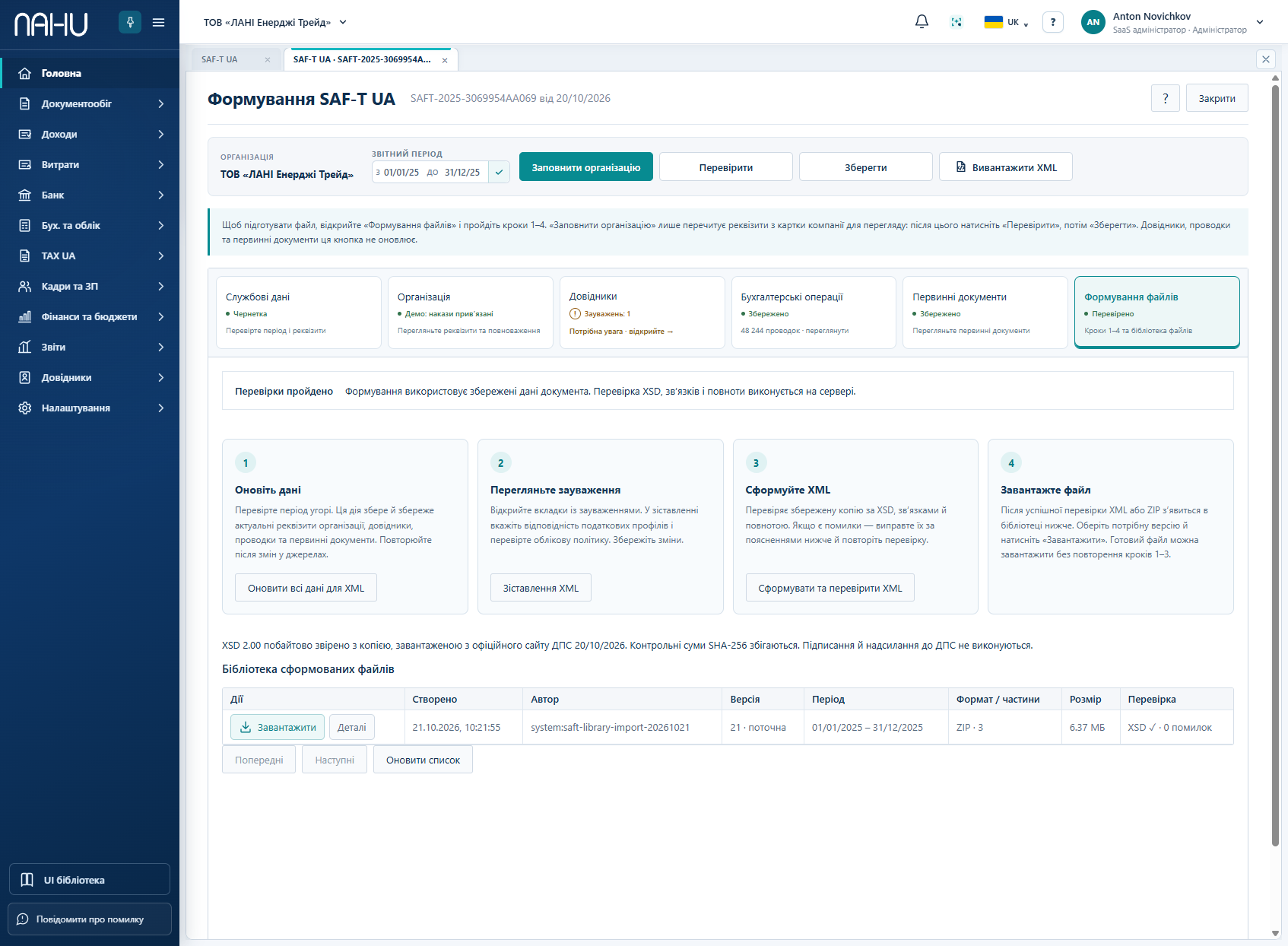Viewport: 1288px width, 946px height.
Task: Click the Кадри та ЗП sidebar icon
Action: (x=25, y=286)
